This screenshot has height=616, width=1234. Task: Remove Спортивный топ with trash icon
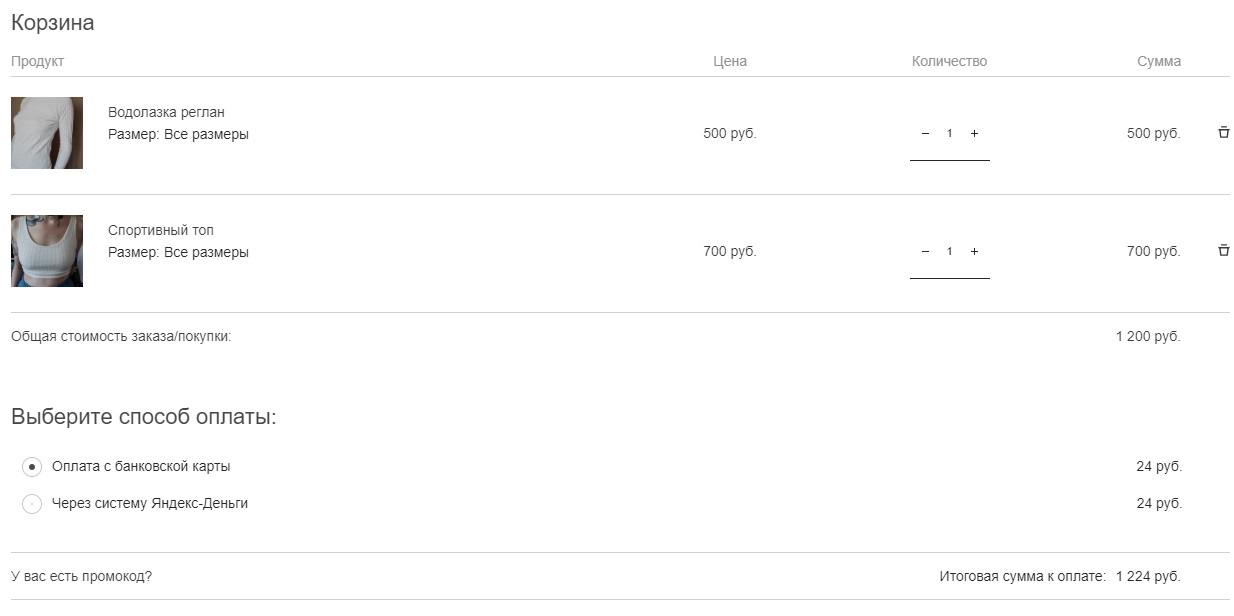coord(1223,251)
